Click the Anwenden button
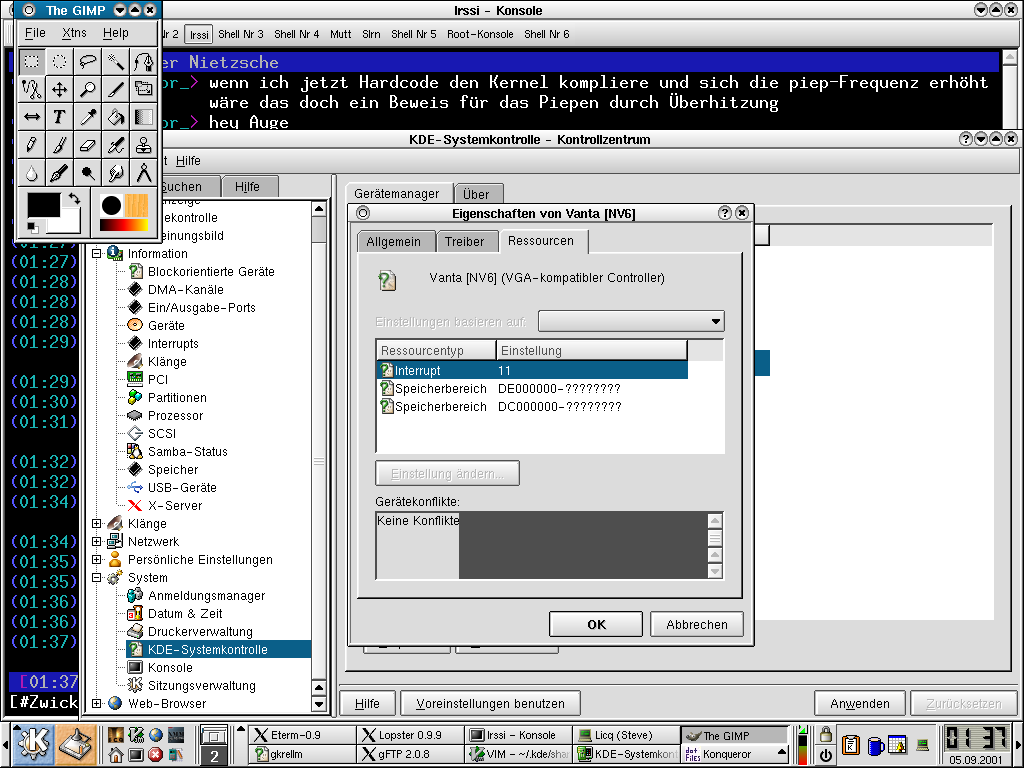The image size is (1024, 768). click(x=859, y=703)
